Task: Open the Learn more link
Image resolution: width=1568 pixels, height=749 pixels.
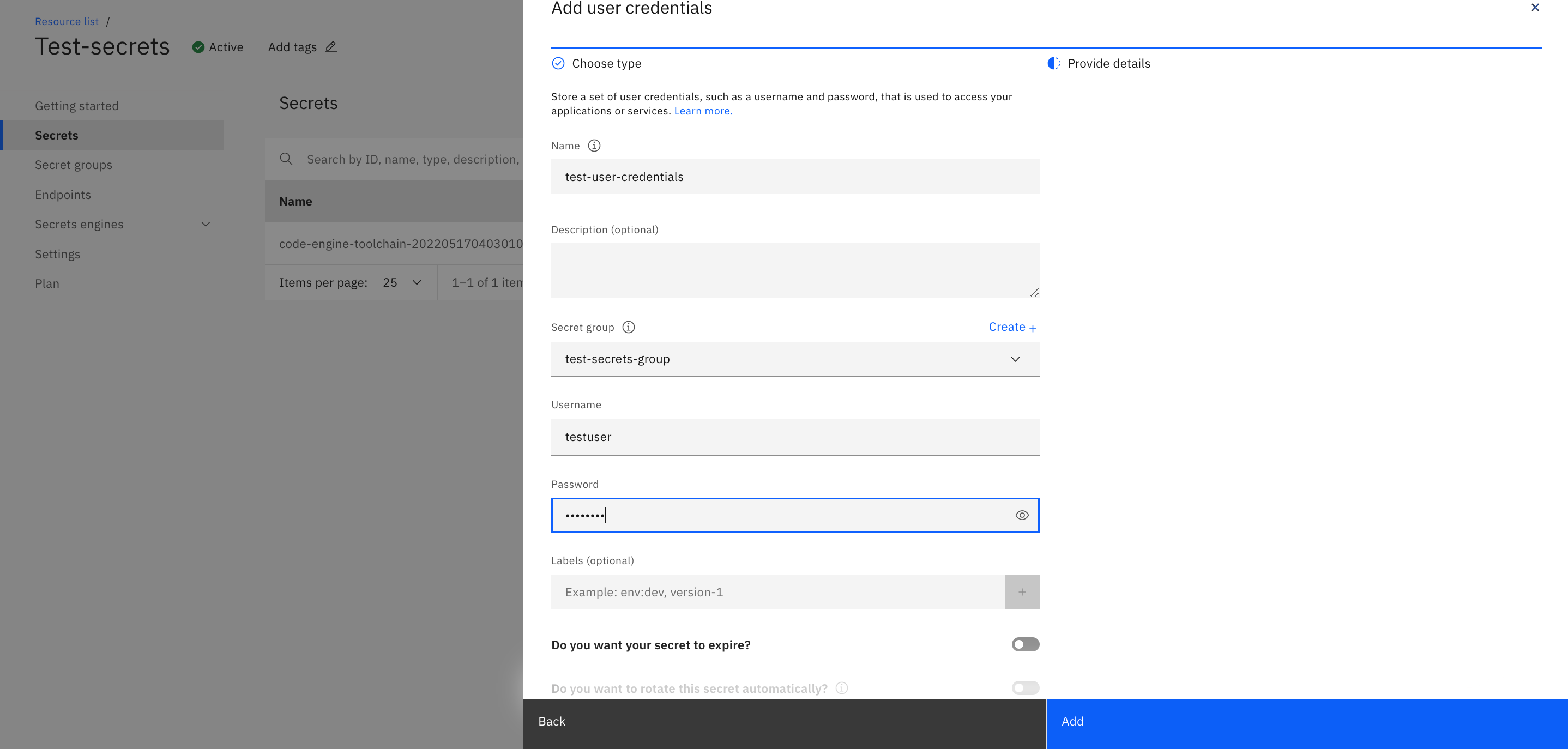Action: [703, 111]
